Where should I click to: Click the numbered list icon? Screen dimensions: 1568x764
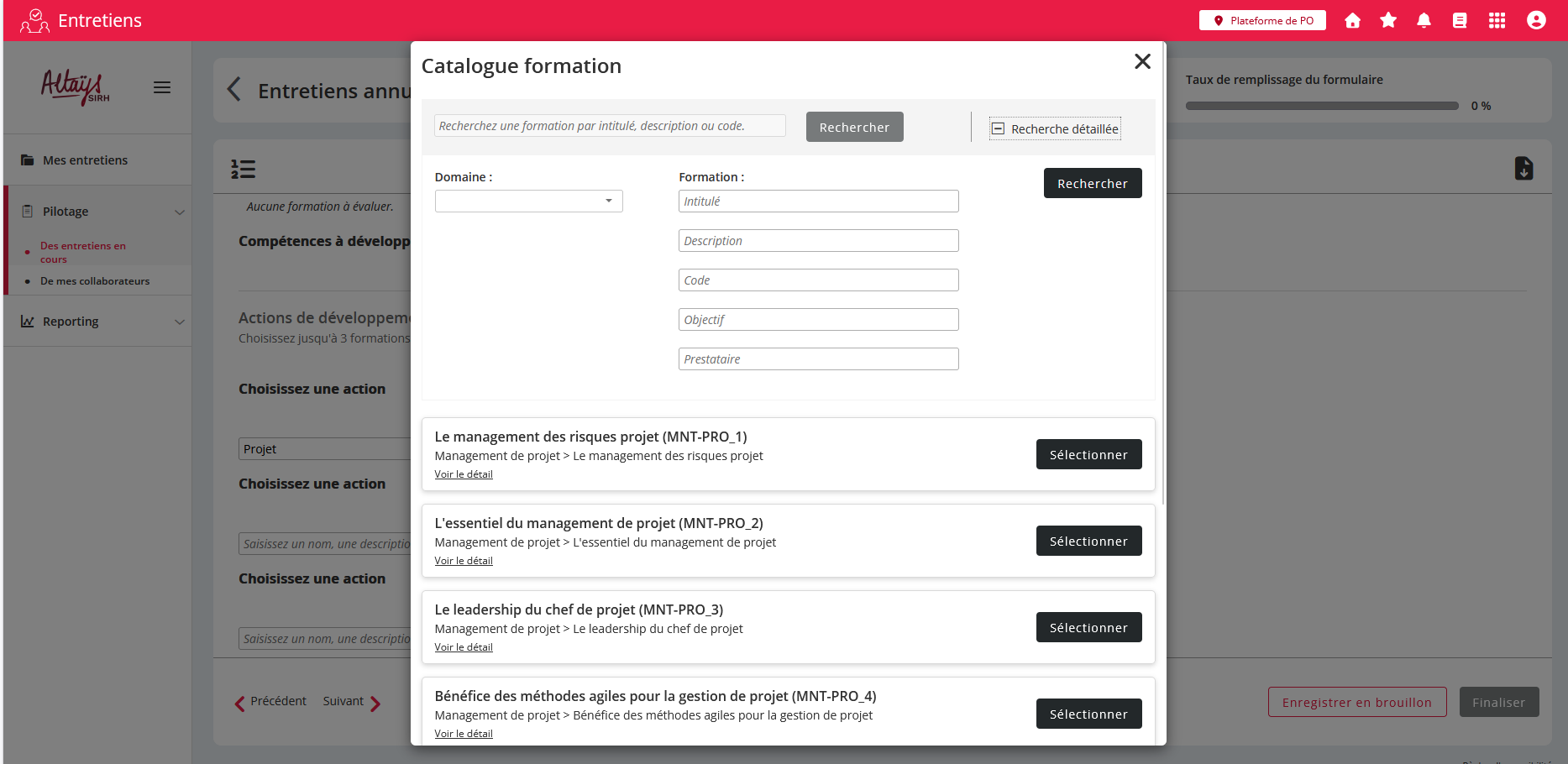(x=244, y=170)
